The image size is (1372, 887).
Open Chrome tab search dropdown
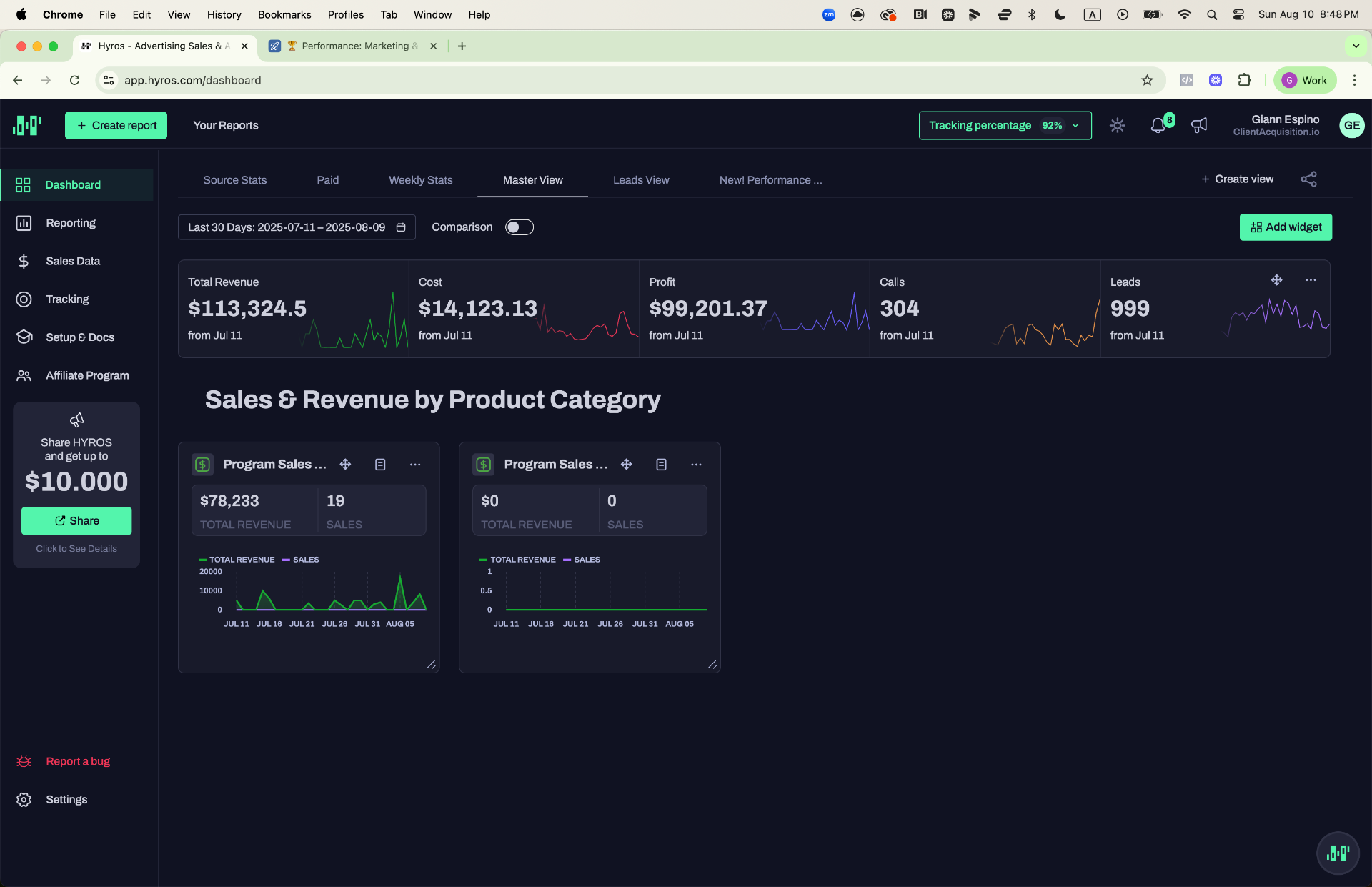click(x=1356, y=46)
